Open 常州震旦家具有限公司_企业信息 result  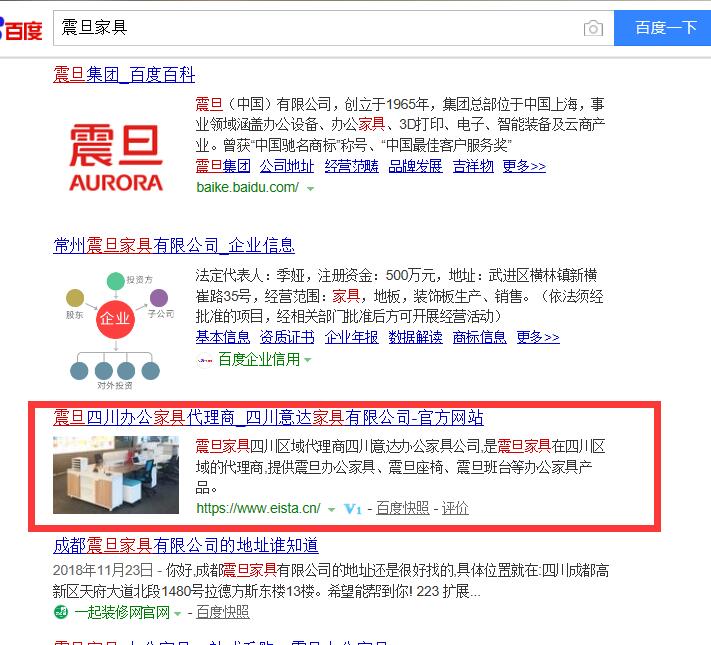(174, 246)
